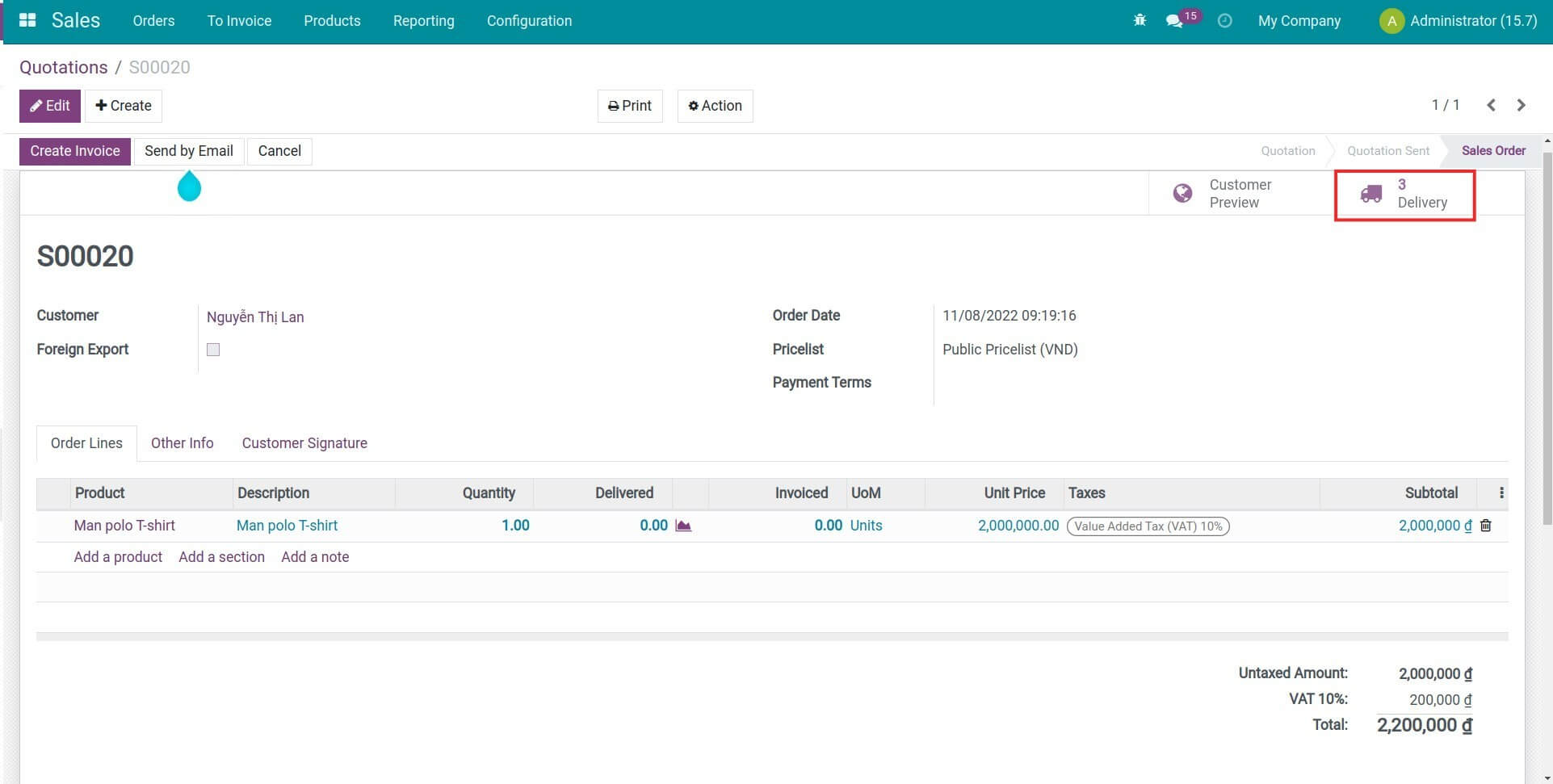Delete the Man polo T-shirt line via trash icon
The image size is (1553, 784).
pos(1486,525)
